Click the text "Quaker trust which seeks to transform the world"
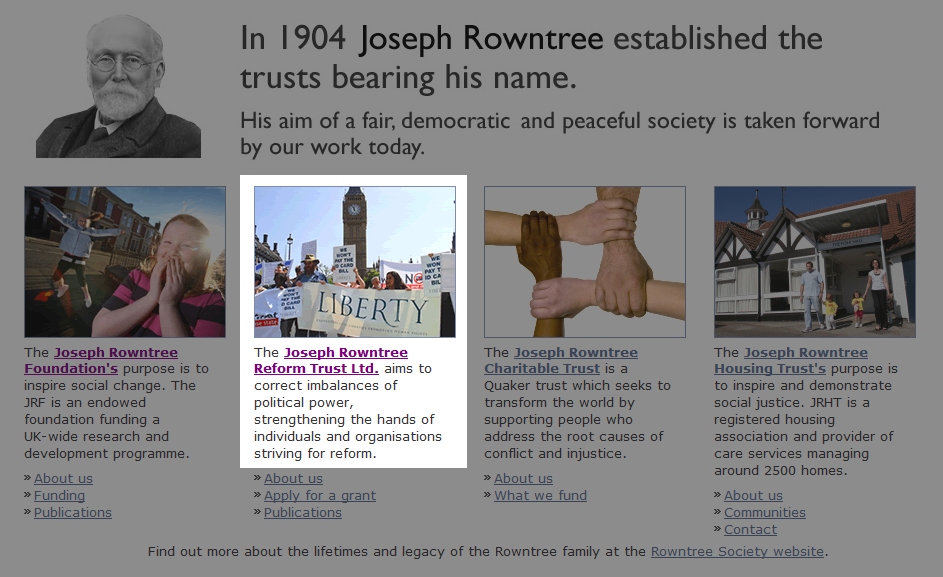The height and width of the screenshot is (577, 943). pos(577,393)
